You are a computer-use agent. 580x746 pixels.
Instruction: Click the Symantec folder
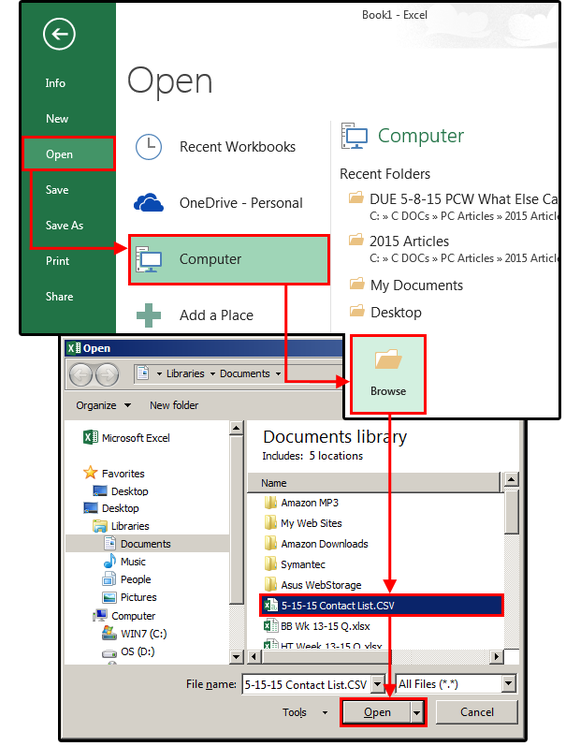(295, 564)
